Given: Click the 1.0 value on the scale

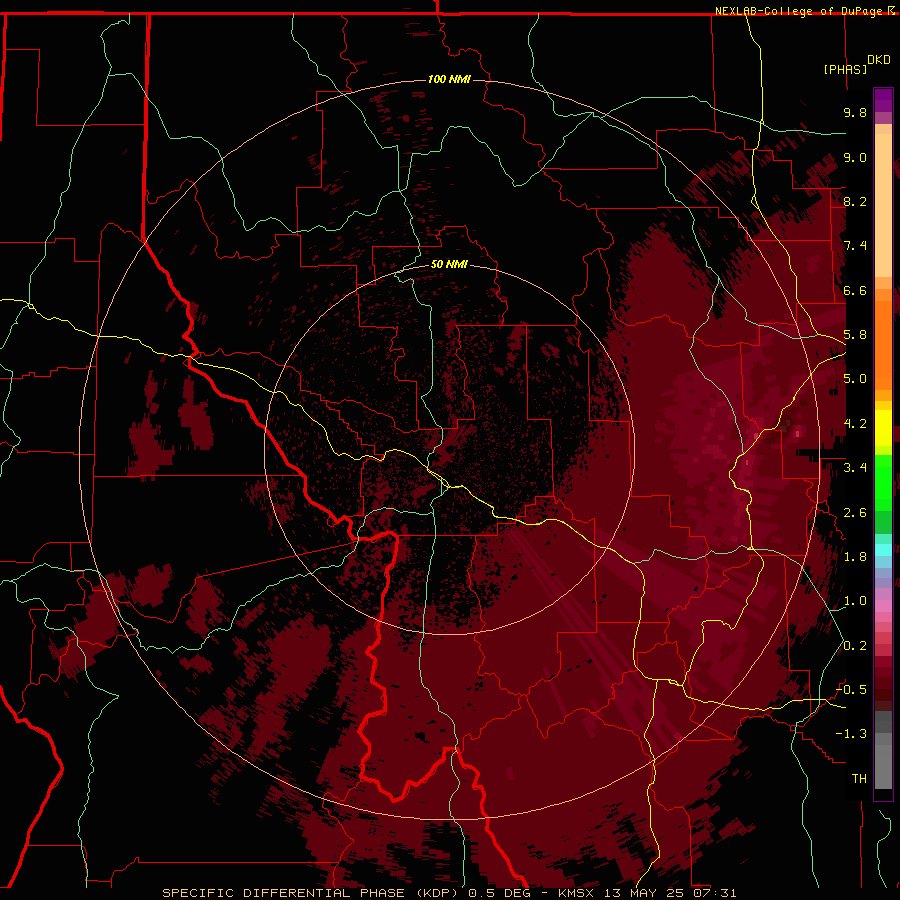Looking at the screenshot, I should point(855,601).
